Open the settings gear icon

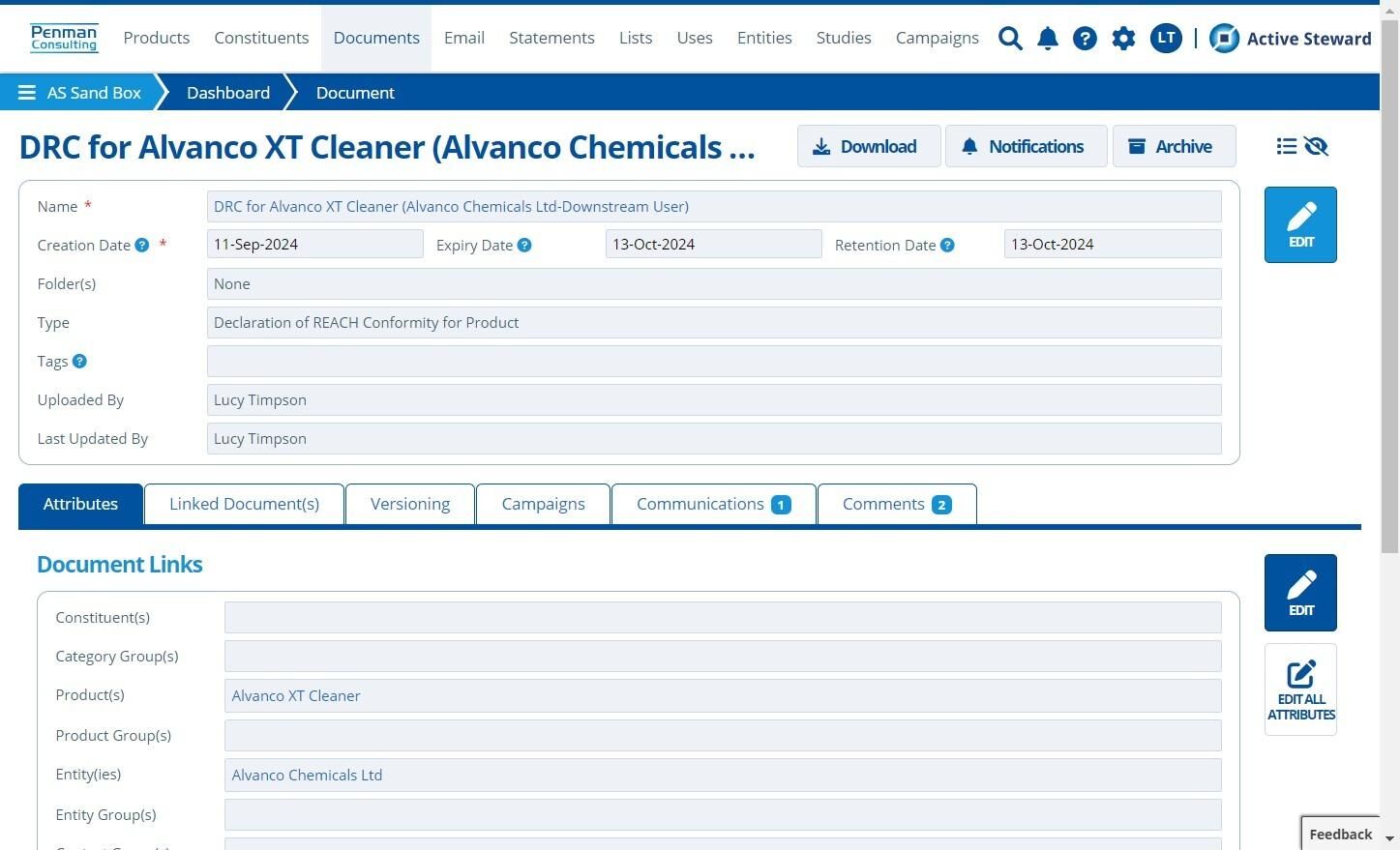[x=1123, y=38]
